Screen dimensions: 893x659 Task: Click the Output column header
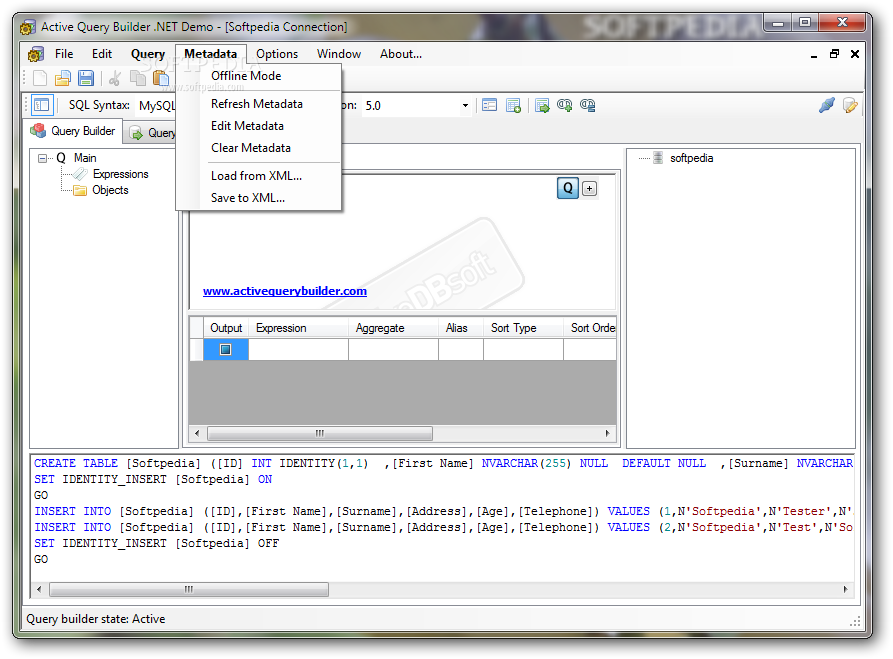point(226,328)
